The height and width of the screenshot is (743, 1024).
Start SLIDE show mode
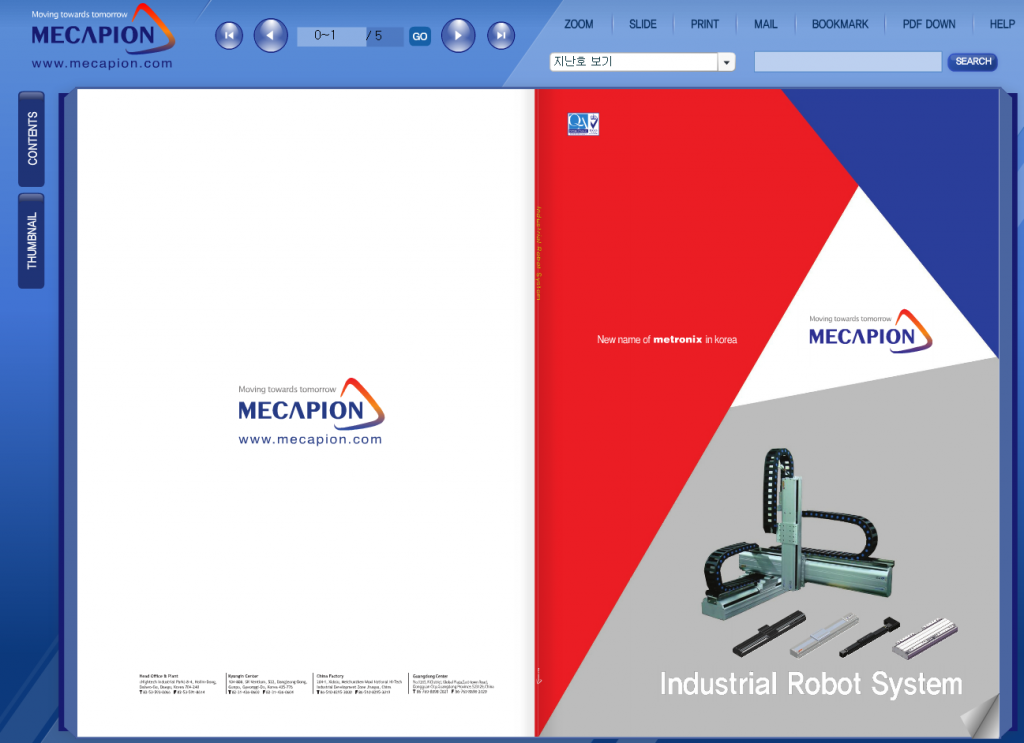pyautogui.click(x=643, y=24)
